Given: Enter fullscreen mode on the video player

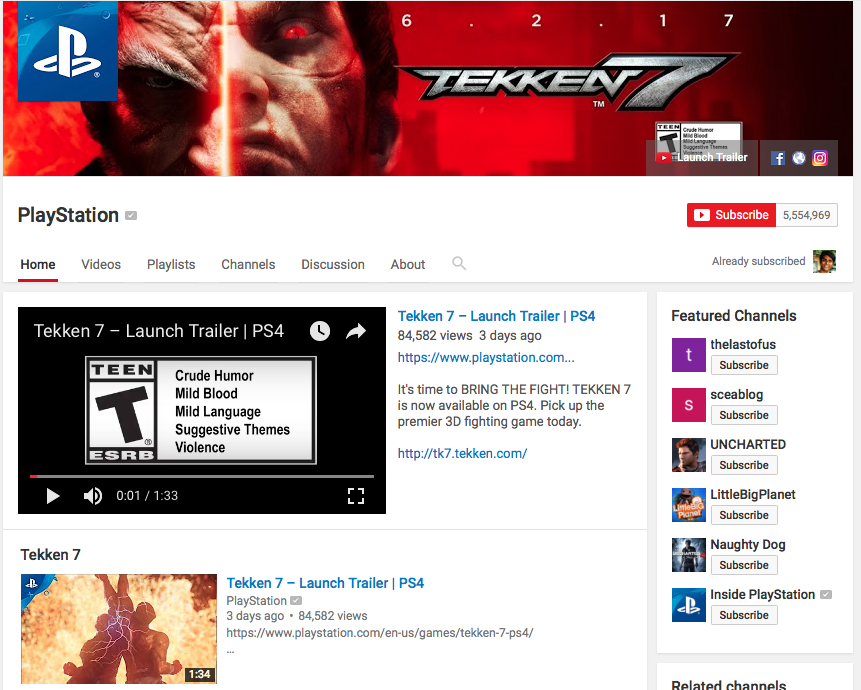Looking at the screenshot, I should pyautogui.click(x=356, y=496).
